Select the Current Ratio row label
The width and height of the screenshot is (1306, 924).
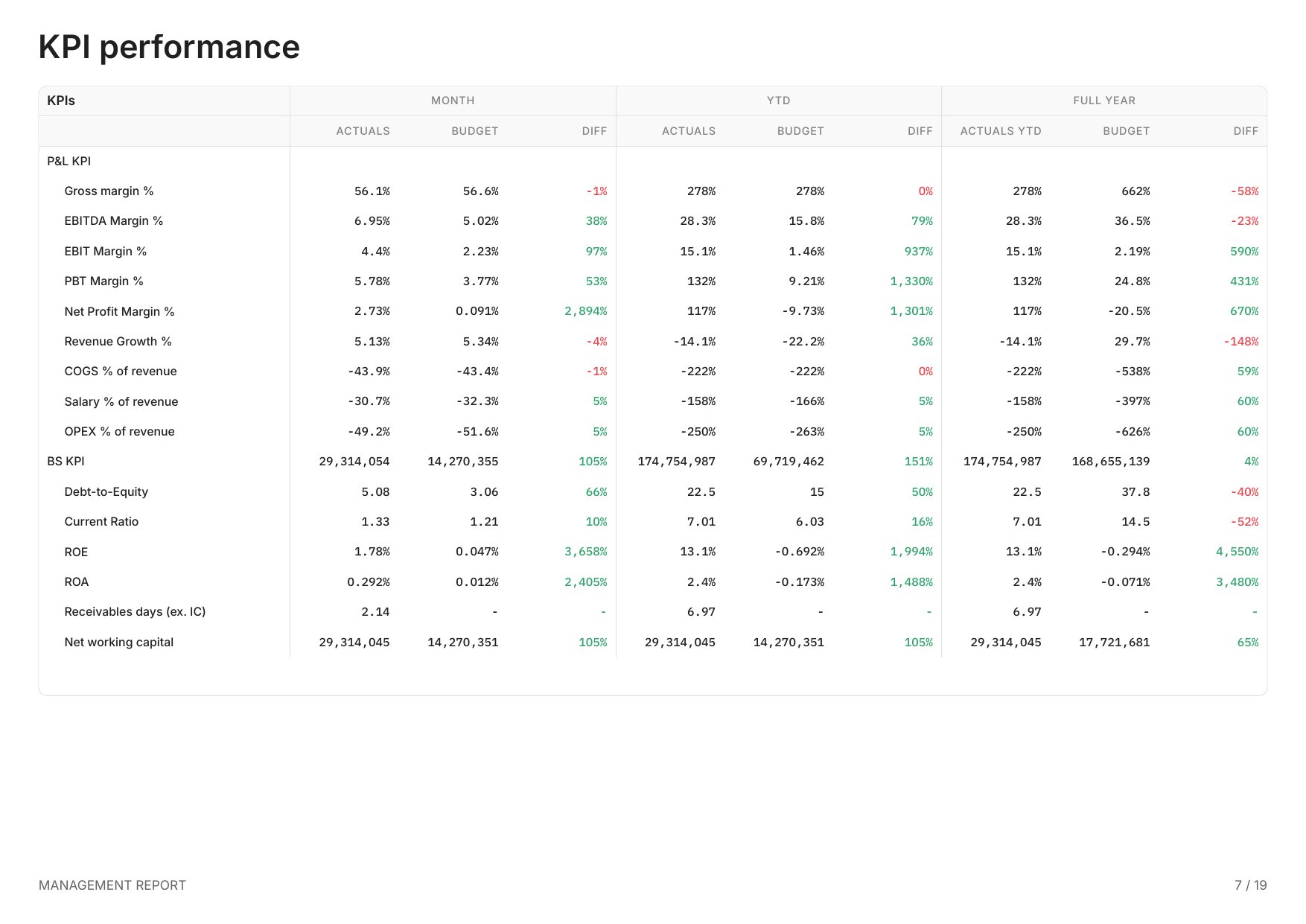tap(101, 522)
